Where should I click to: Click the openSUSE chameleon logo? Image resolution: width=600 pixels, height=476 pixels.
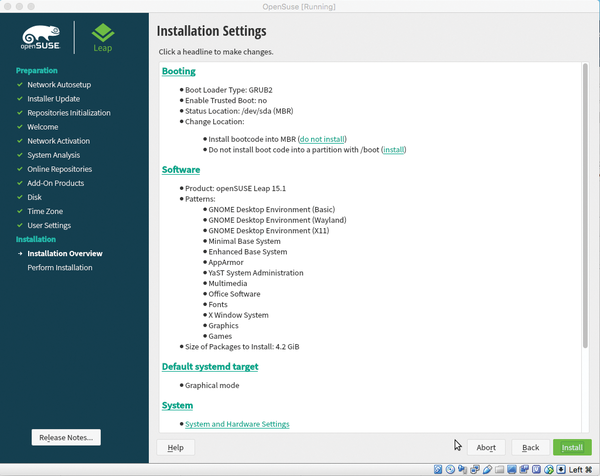point(41,37)
